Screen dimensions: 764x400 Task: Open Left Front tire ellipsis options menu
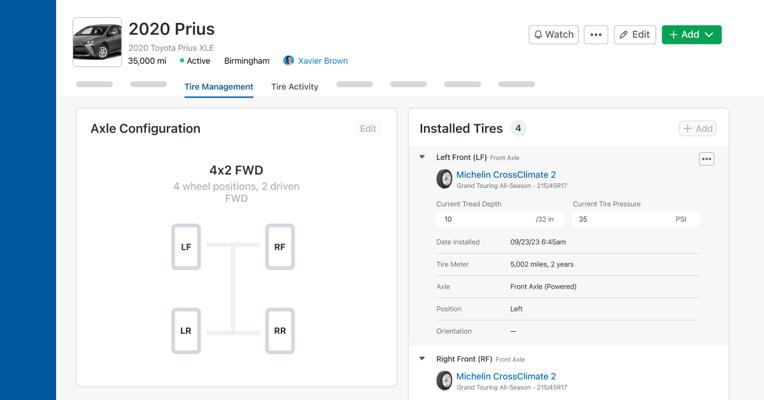click(706, 159)
